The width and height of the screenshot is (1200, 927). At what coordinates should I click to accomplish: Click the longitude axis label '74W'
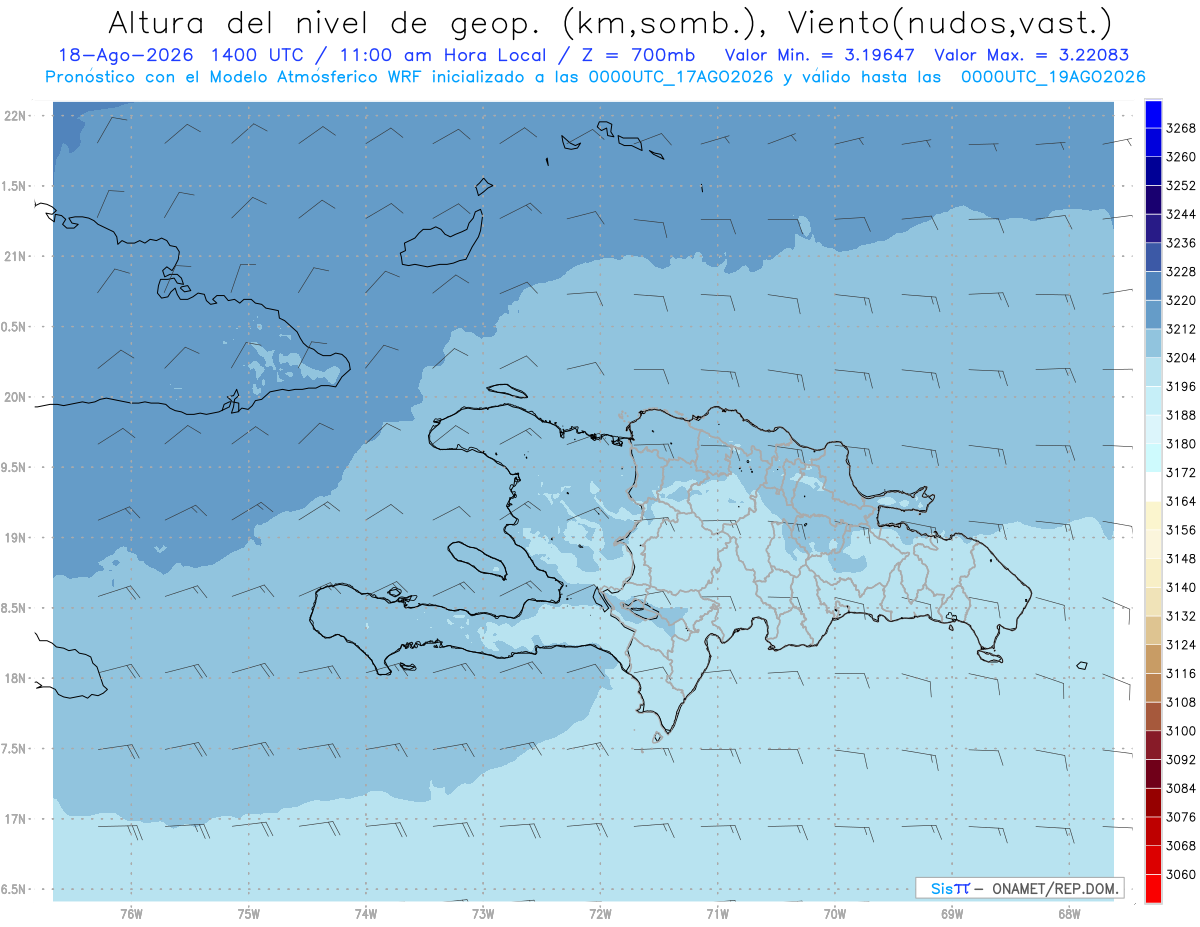coord(366,913)
